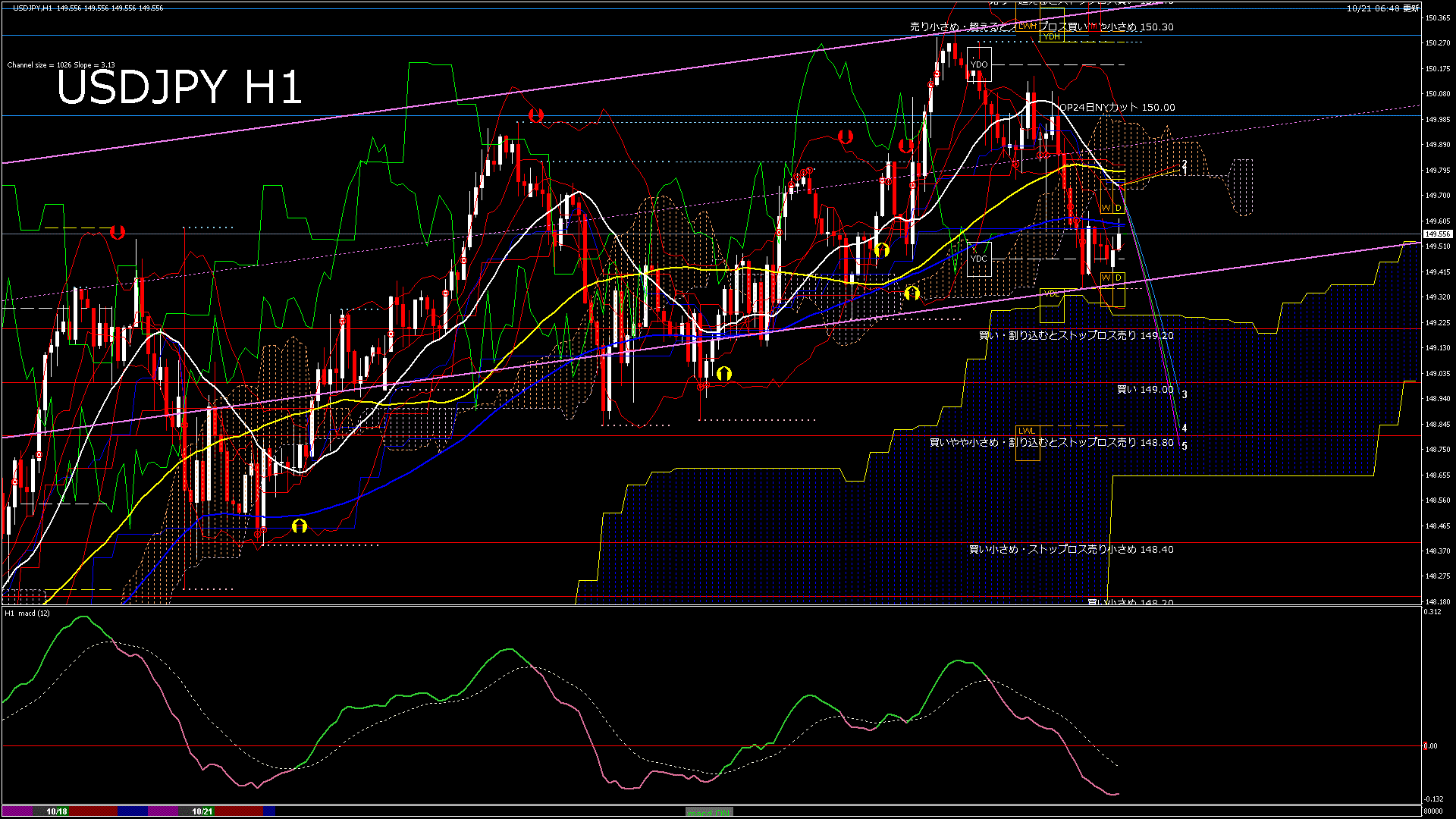Select the OP24日NYカット 150.00 label
This screenshot has height=819, width=1456.
(1116, 108)
